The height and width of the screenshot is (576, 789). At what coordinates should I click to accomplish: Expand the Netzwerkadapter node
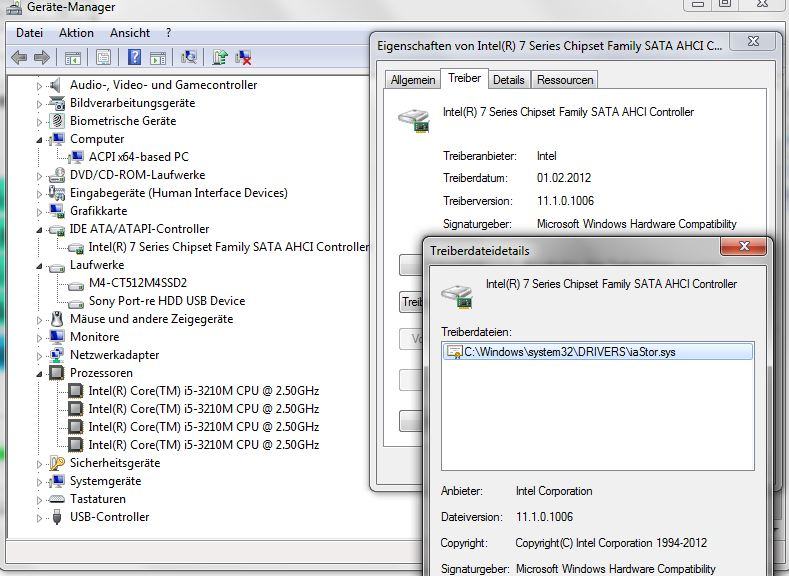point(39,356)
